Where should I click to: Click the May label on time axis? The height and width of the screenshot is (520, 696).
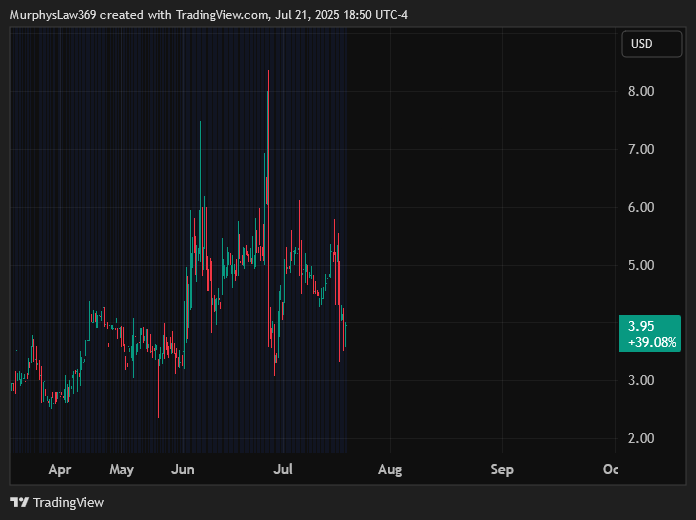[121, 470]
